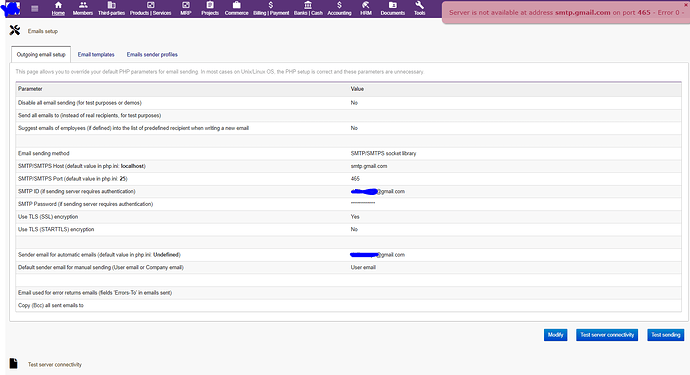Open the Home menu icon
This screenshot has width=690, height=375.
[58, 5]
